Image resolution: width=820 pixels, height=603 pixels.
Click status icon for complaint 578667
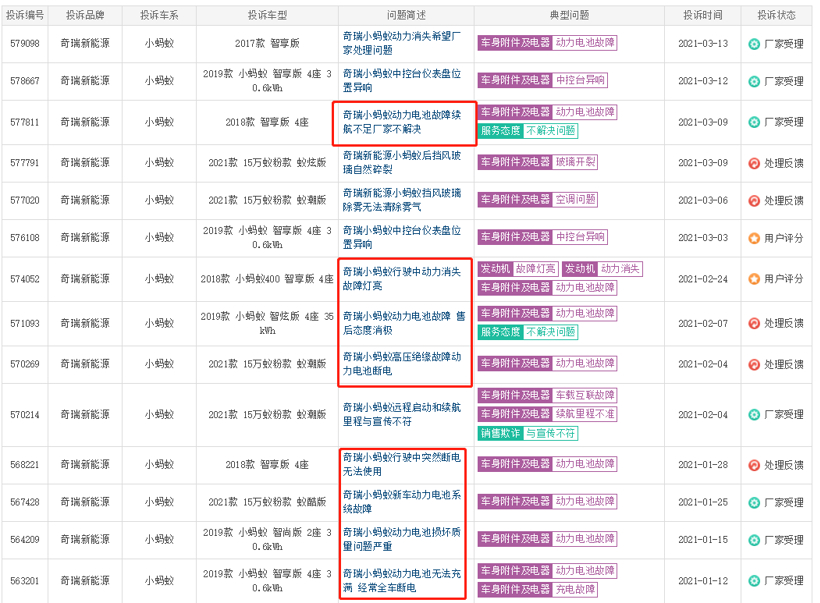754,81
